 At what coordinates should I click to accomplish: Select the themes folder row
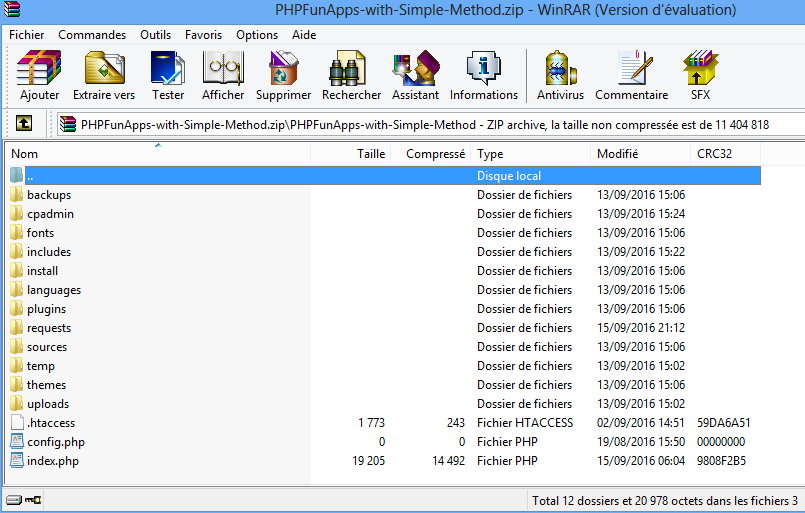tap(384, 385)
